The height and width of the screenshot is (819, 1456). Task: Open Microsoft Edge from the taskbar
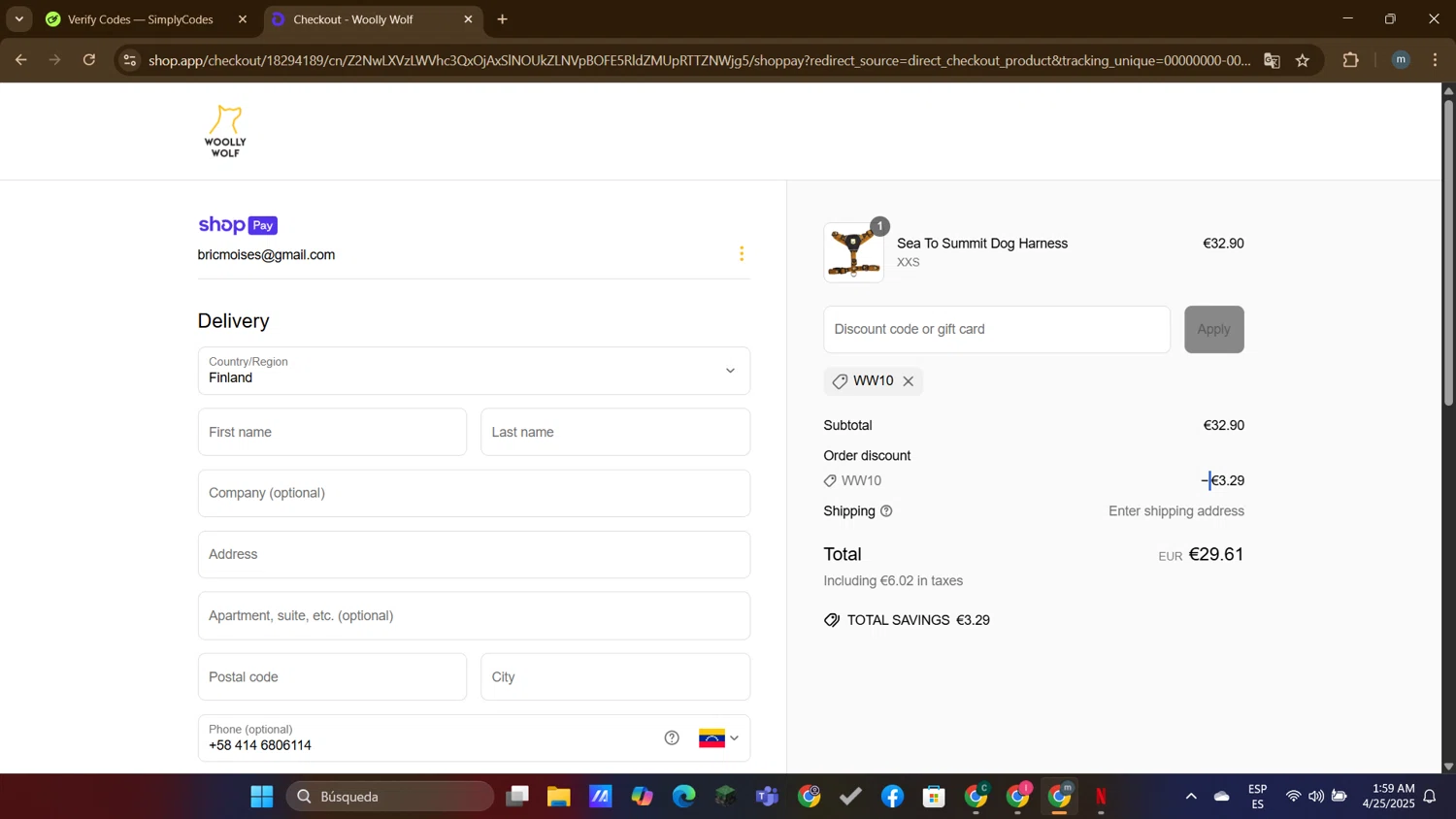684,797
